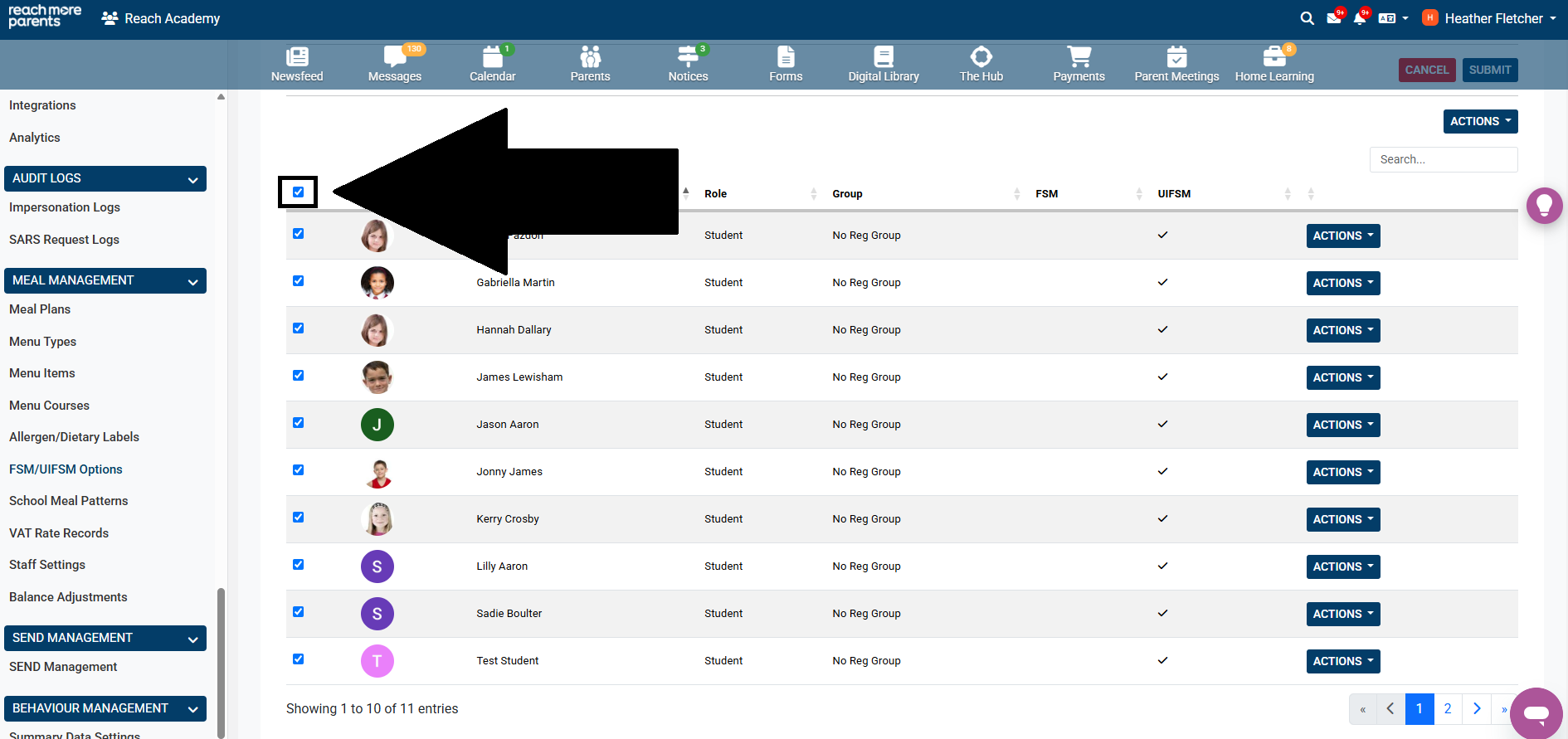Deselect the Test Student row checkbox
The image size is (1568, 739).
[298, 659]
